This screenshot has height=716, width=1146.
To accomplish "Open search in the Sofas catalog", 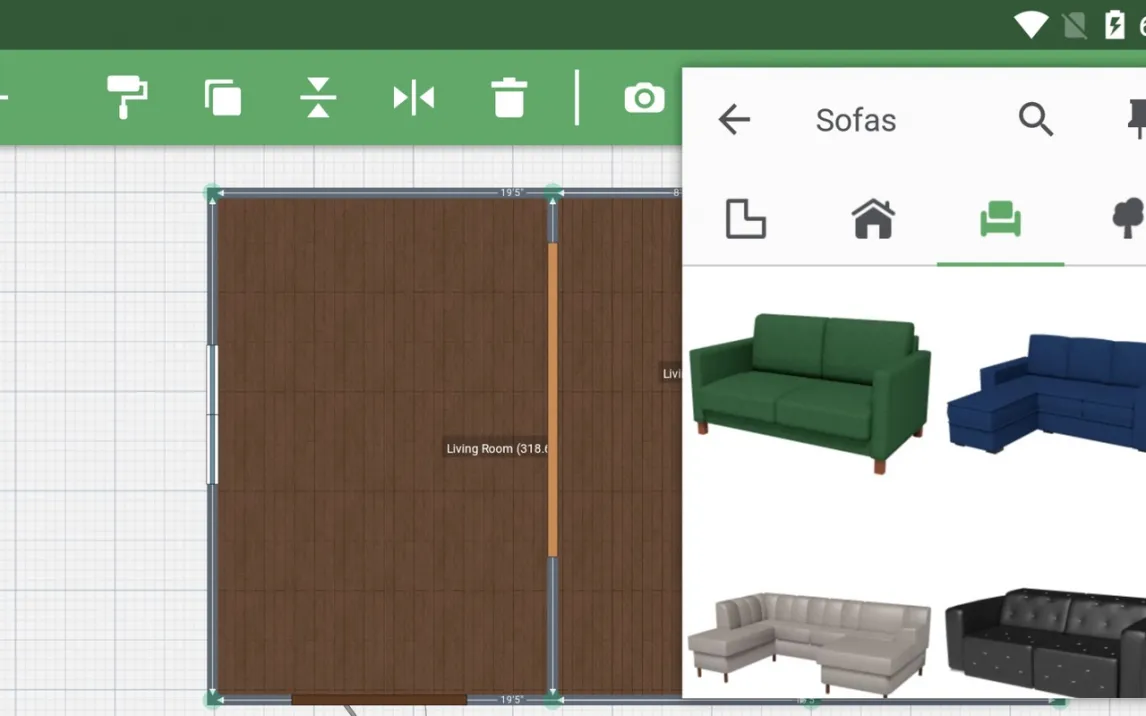I will pyautogui.click(x=1035, y=120).
